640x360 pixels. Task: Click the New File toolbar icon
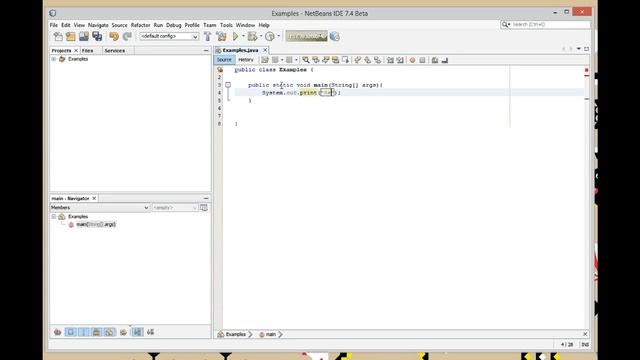click(58, 36)
